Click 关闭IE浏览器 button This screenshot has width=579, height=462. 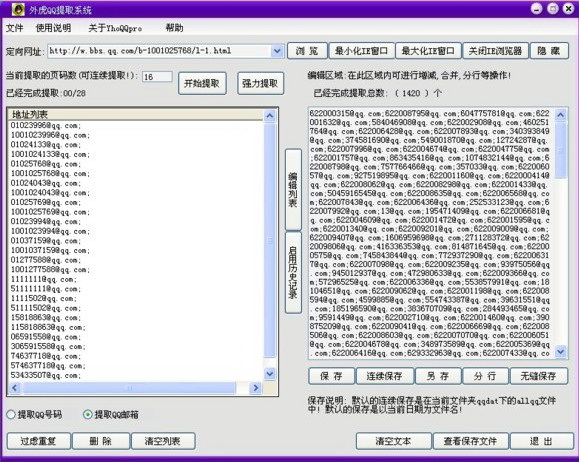(495, 51)
